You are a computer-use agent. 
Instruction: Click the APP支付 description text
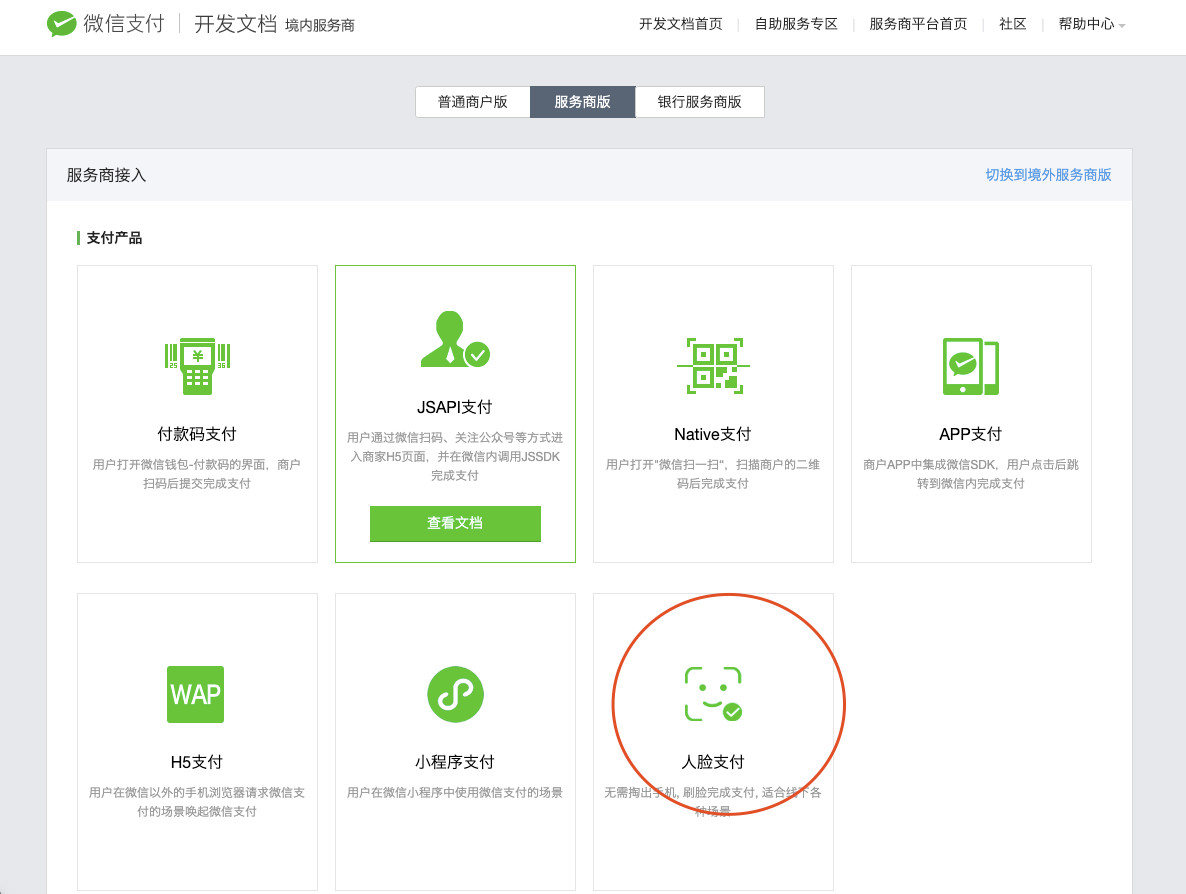click(x=970, y=473)
